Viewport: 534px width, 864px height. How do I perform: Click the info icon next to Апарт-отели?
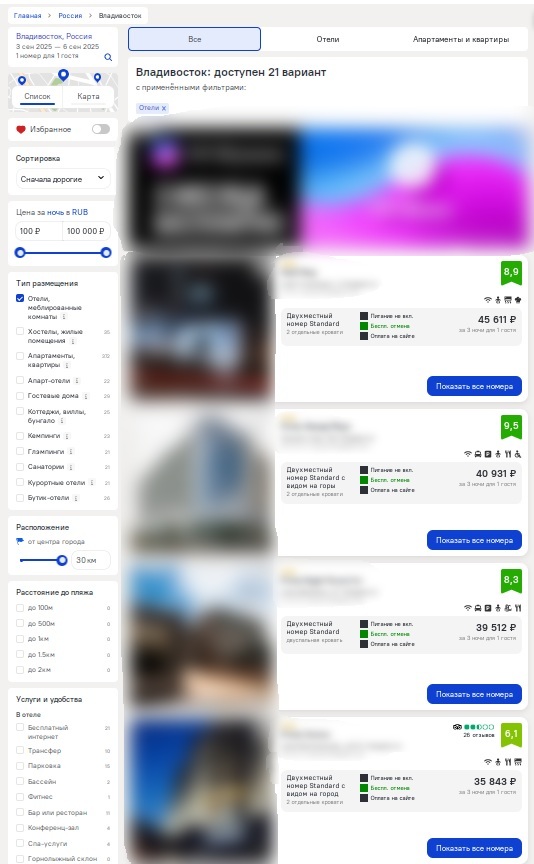77,381
